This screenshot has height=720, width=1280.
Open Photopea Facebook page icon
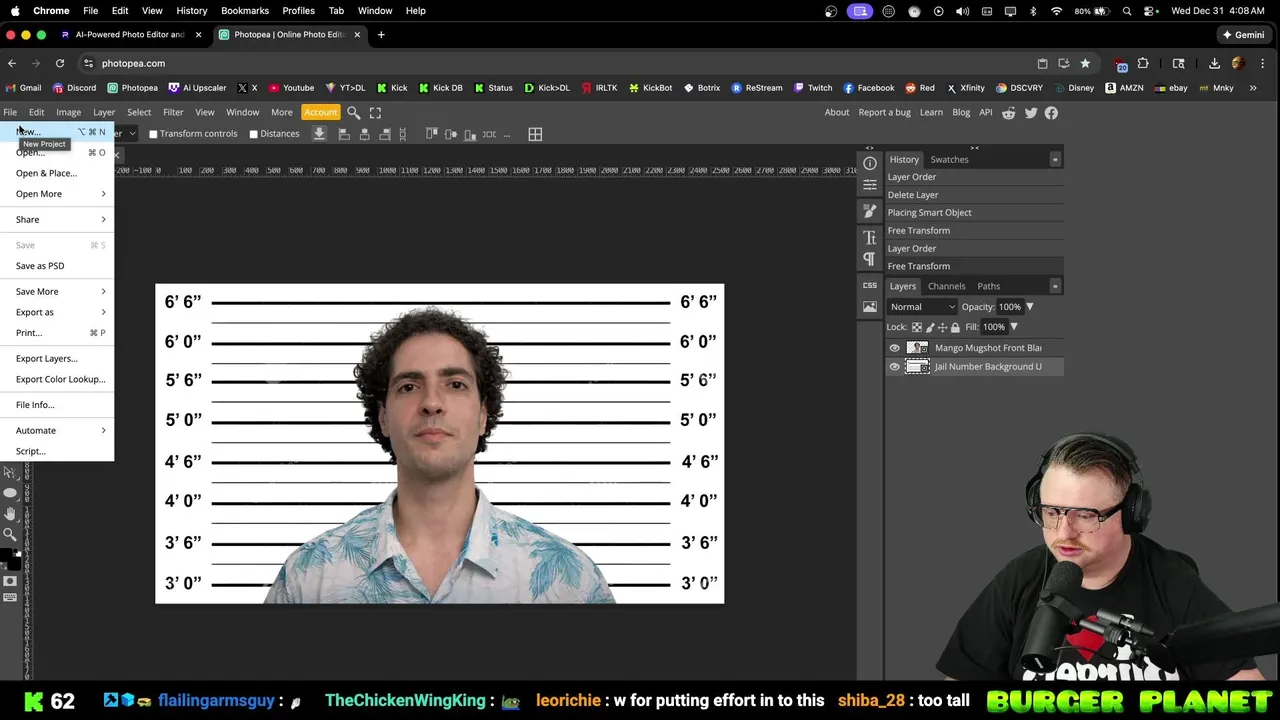[x=1051, y=113]
